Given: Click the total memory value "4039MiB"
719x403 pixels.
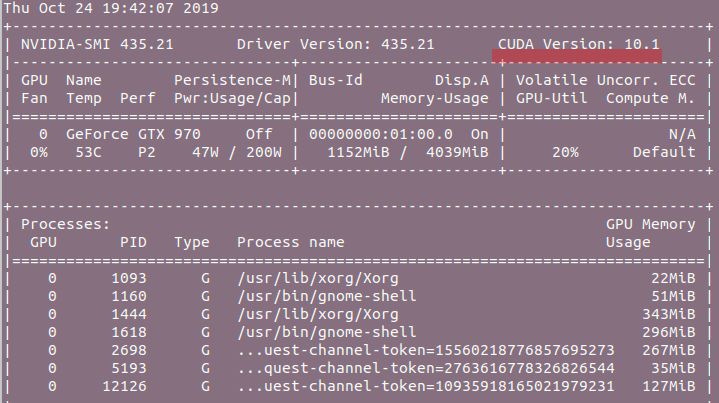Looking at the screenshot, I should coord(457,152).
